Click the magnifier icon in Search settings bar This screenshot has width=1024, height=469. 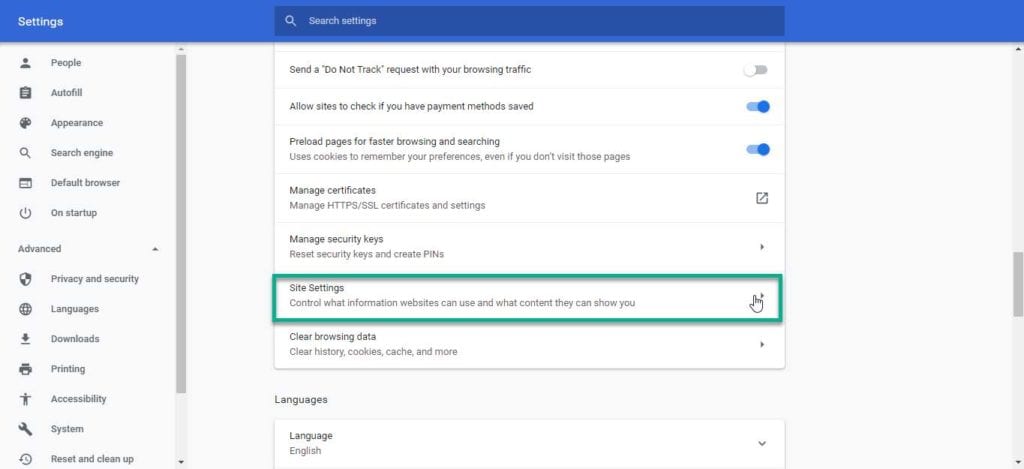click(291, 21)
